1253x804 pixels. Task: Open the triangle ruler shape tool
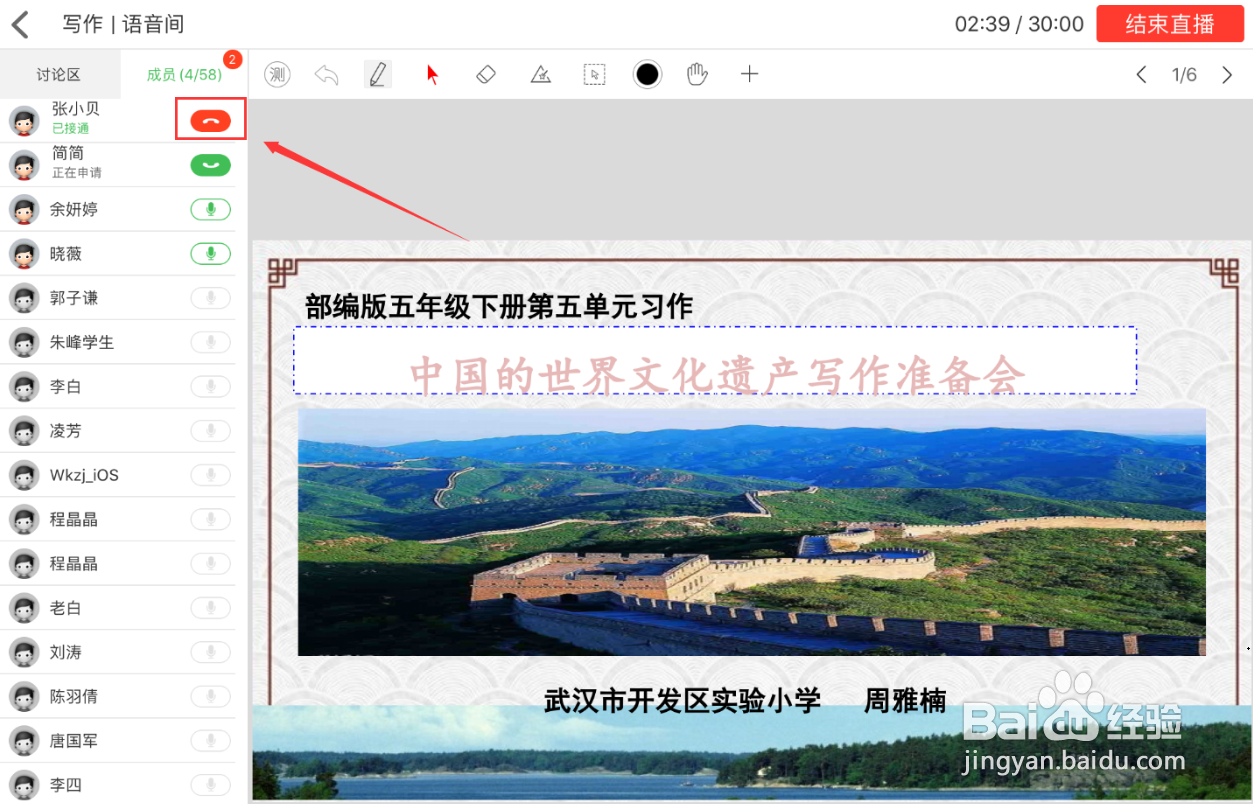click(x=541, y=73)
